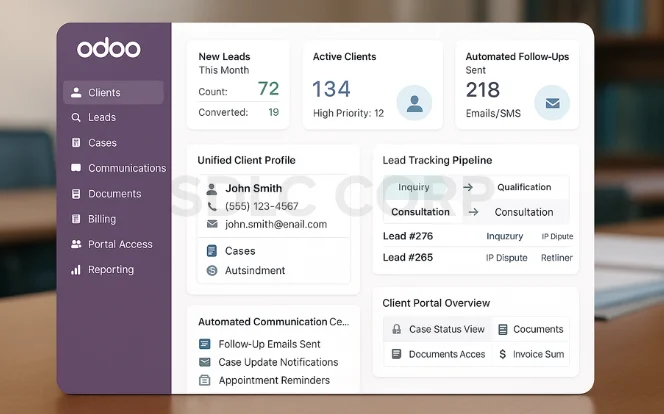664x414 pixels.
Task: Click the Communications chat icon
Action: tap(76, 168)
